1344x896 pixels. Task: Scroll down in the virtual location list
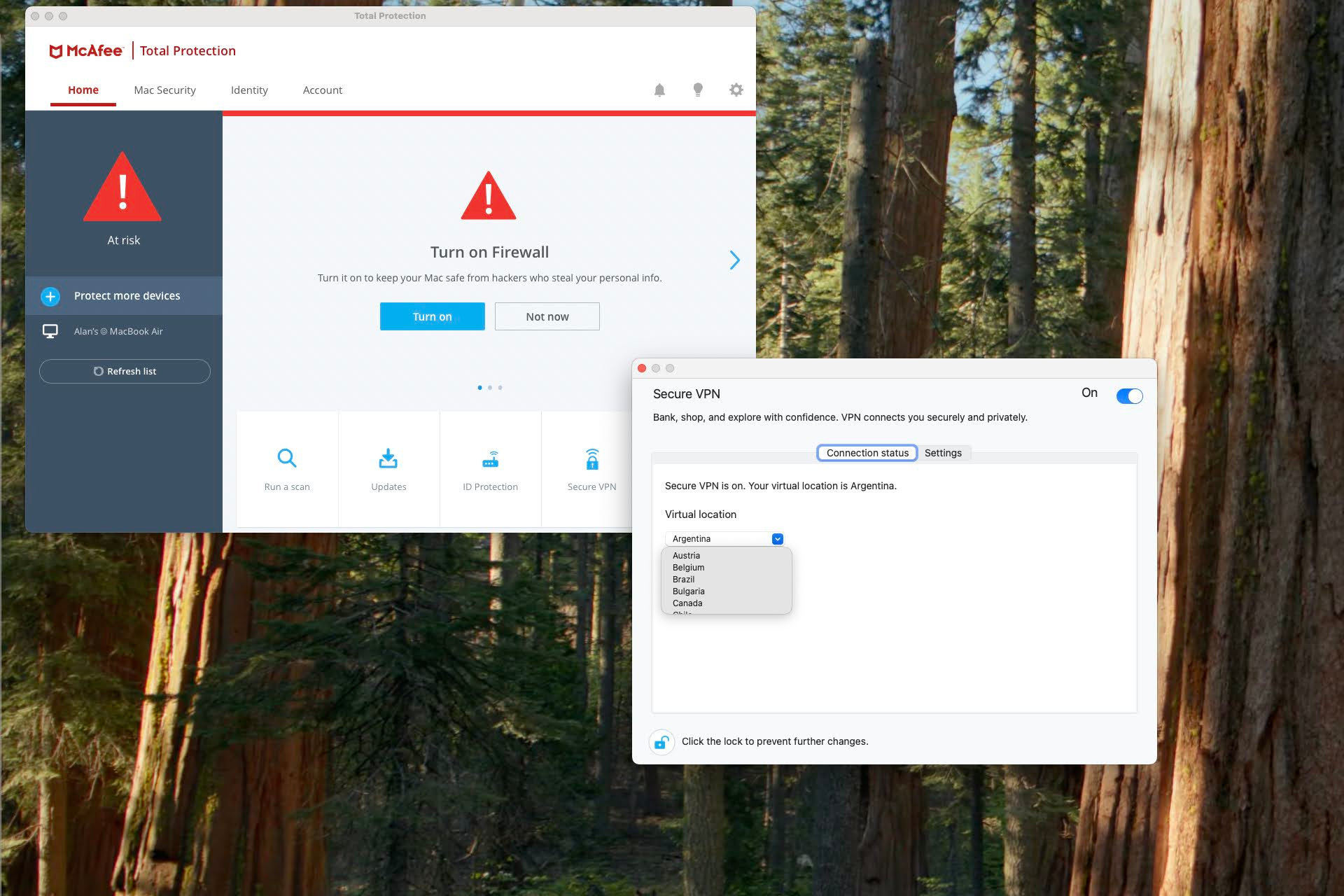click(786, 609)
